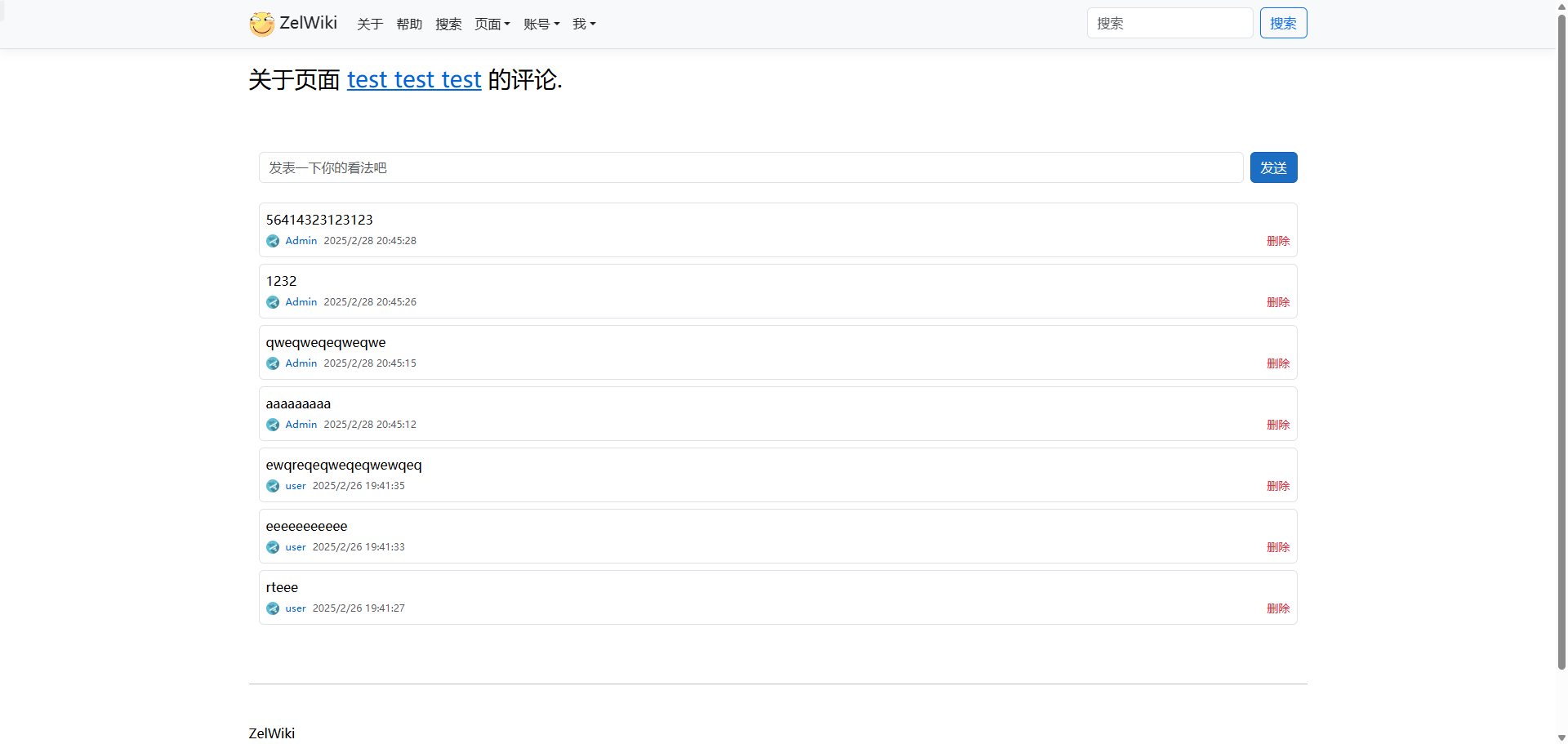The width and height of the screenshot is (1568, 744).
Task: Click the 搜索 button in the navbar
Action: pos(1283,24)
